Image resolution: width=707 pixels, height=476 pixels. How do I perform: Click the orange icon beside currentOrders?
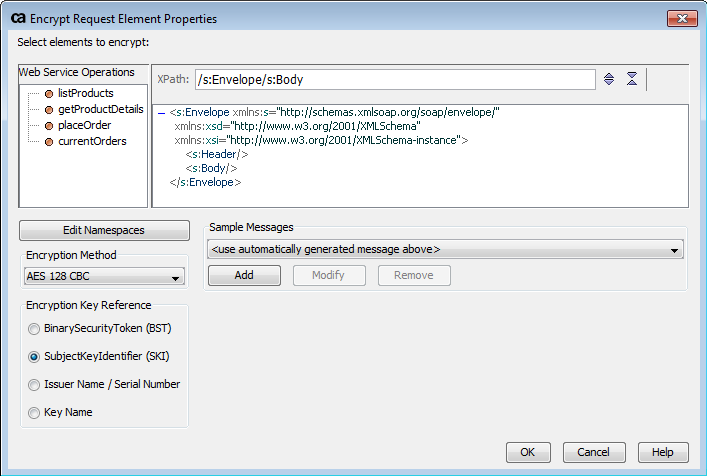click(47, 141)
